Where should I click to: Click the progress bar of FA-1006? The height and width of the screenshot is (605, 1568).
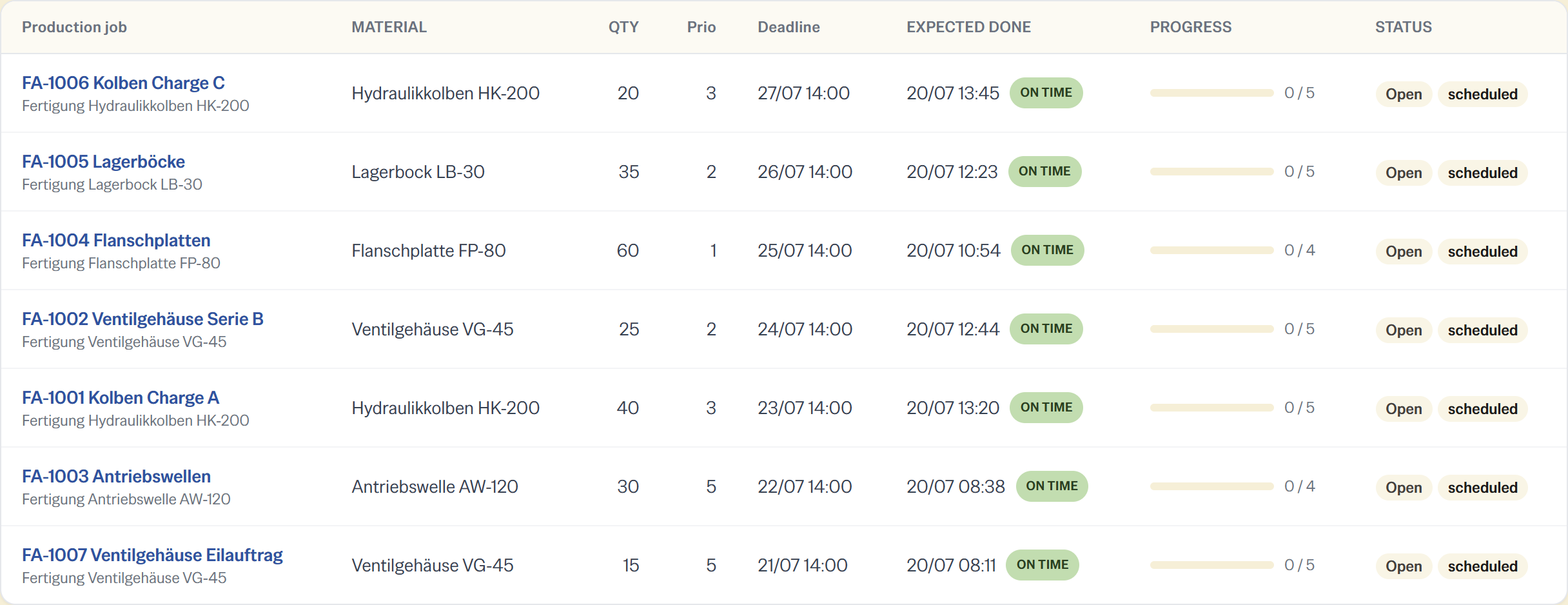tap(1211, 93)
